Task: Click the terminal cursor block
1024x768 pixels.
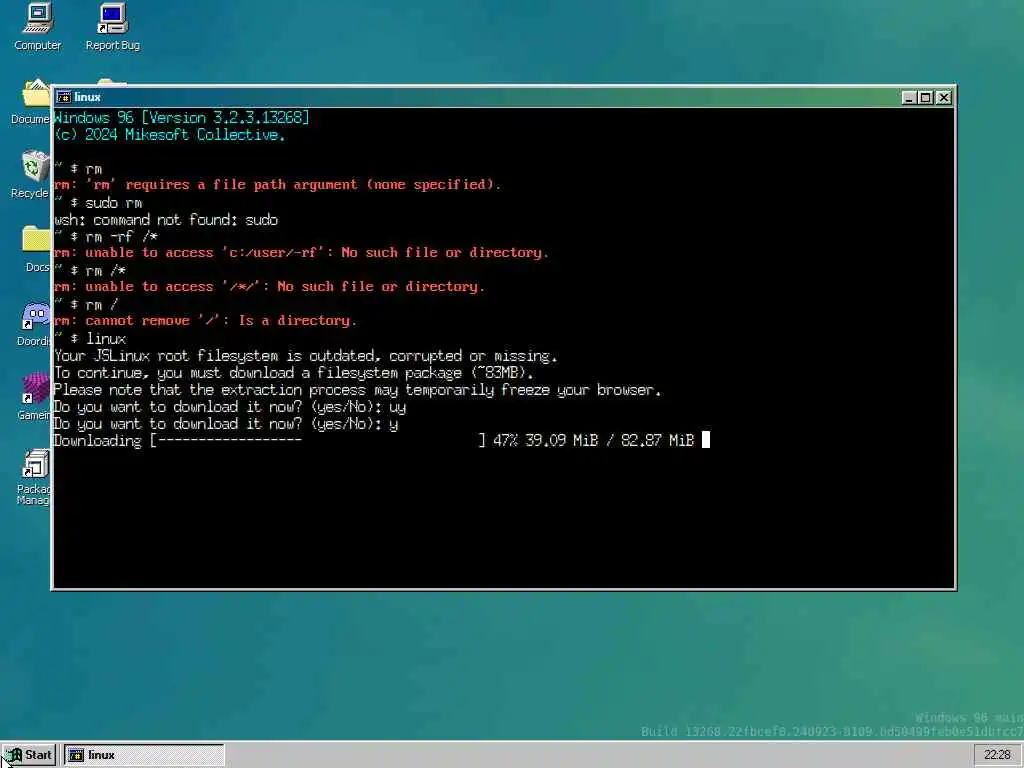Action: coord(706,440)
